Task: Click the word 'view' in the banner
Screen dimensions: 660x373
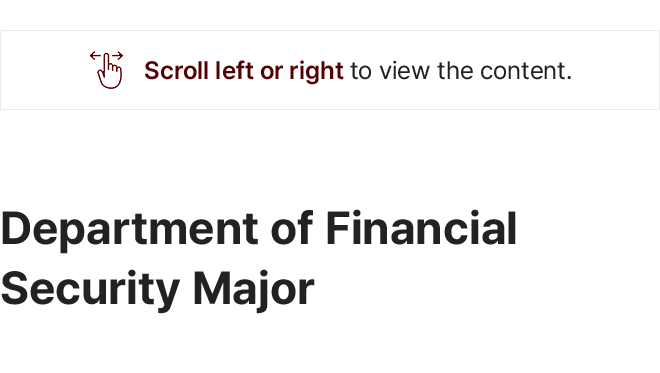Action: tap(405, 71)
